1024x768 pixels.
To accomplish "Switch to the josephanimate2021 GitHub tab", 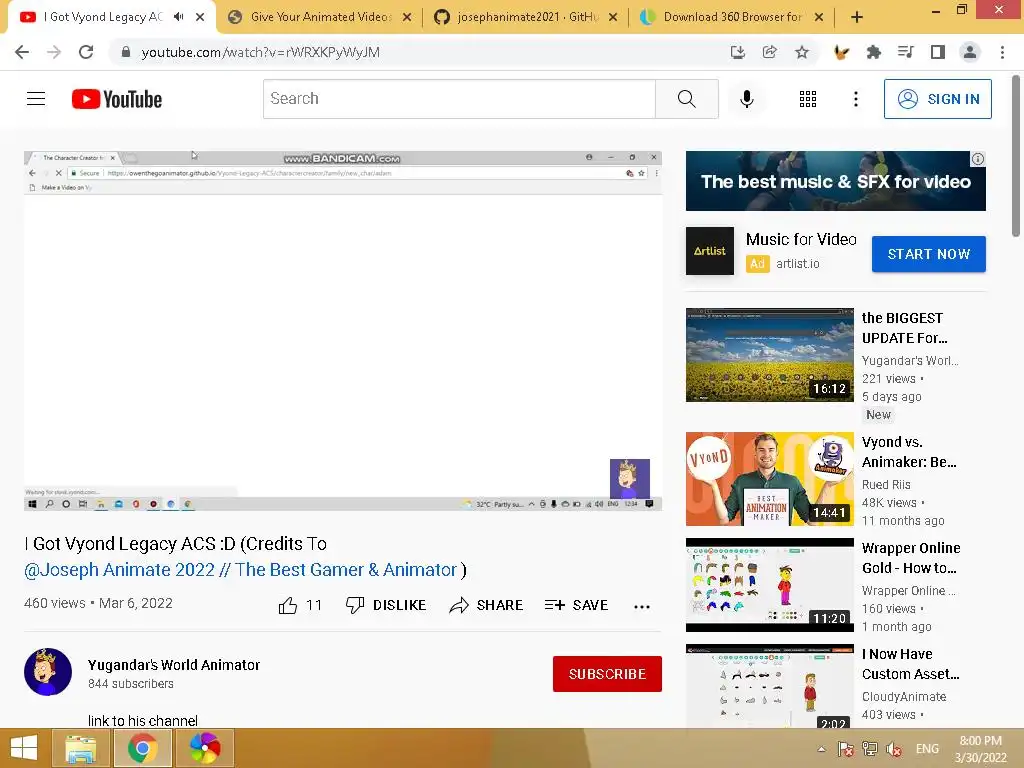I will coord(526,17).
